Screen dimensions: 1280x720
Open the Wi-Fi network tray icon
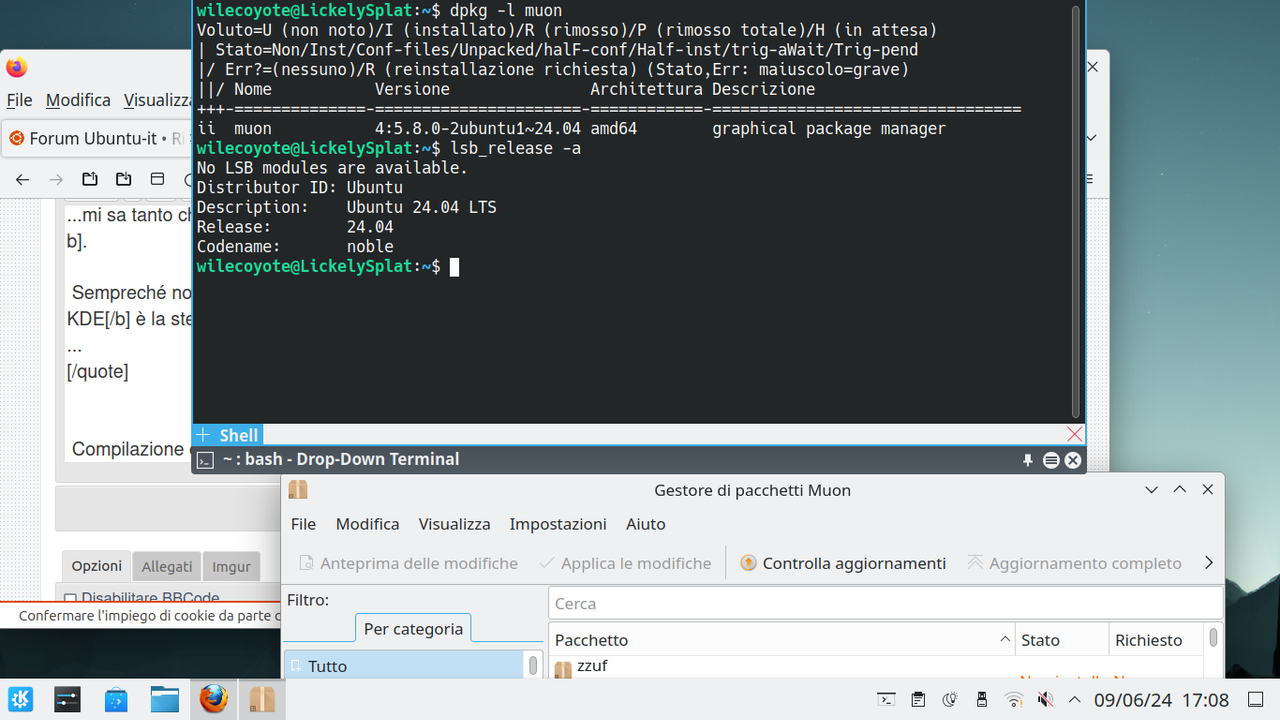tap(1014, 700)
